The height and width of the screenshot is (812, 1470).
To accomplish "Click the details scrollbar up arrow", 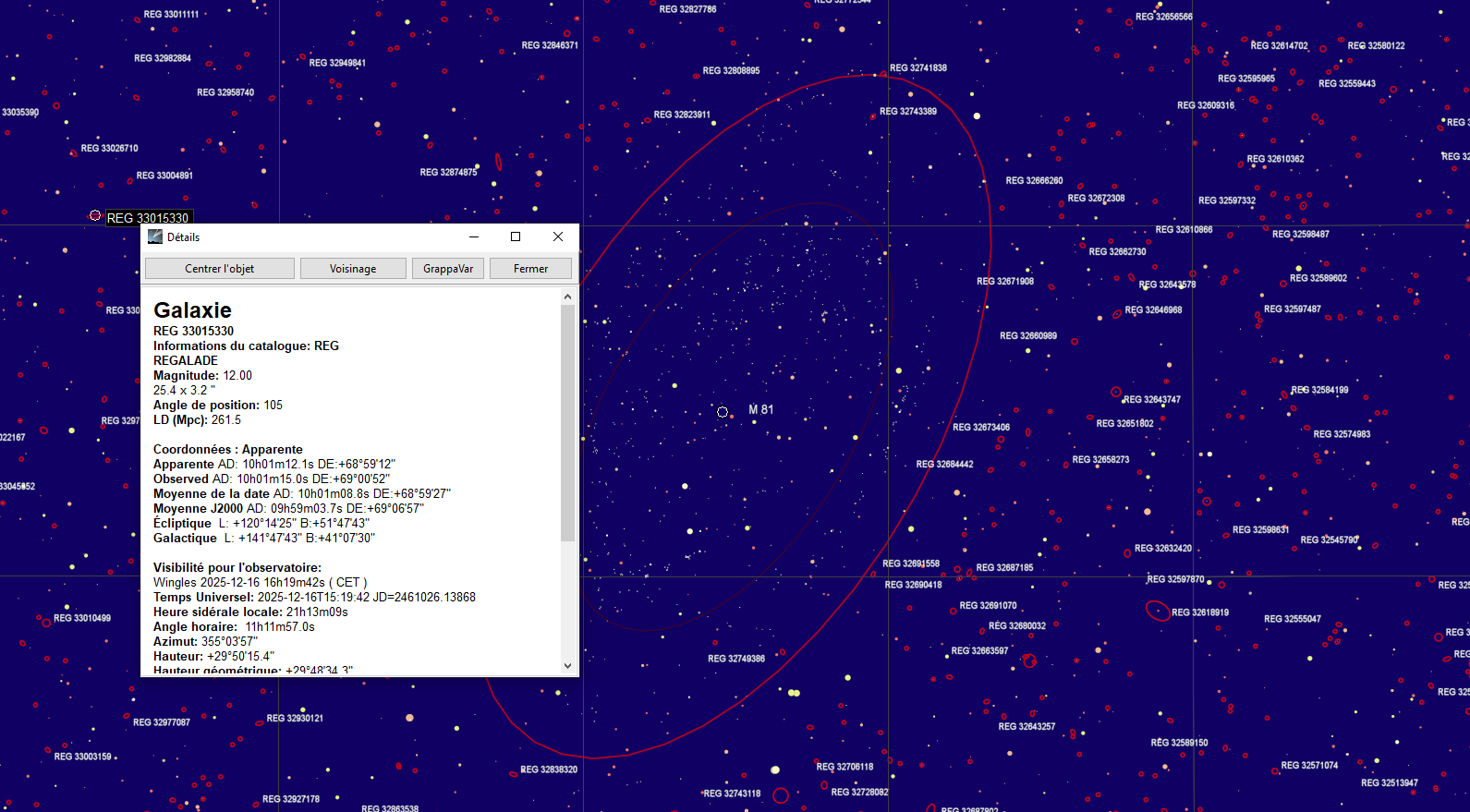I will click(x=567, y=297).
